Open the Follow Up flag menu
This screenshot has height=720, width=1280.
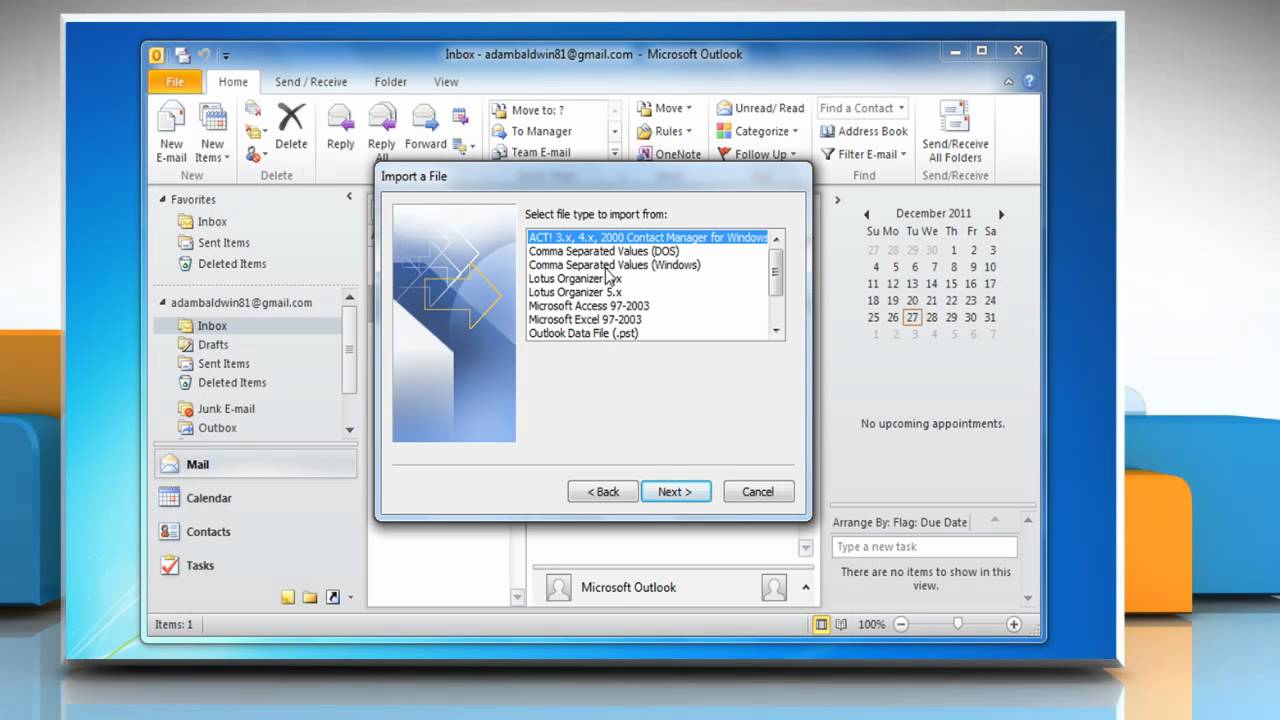click(x=758, y=154)
